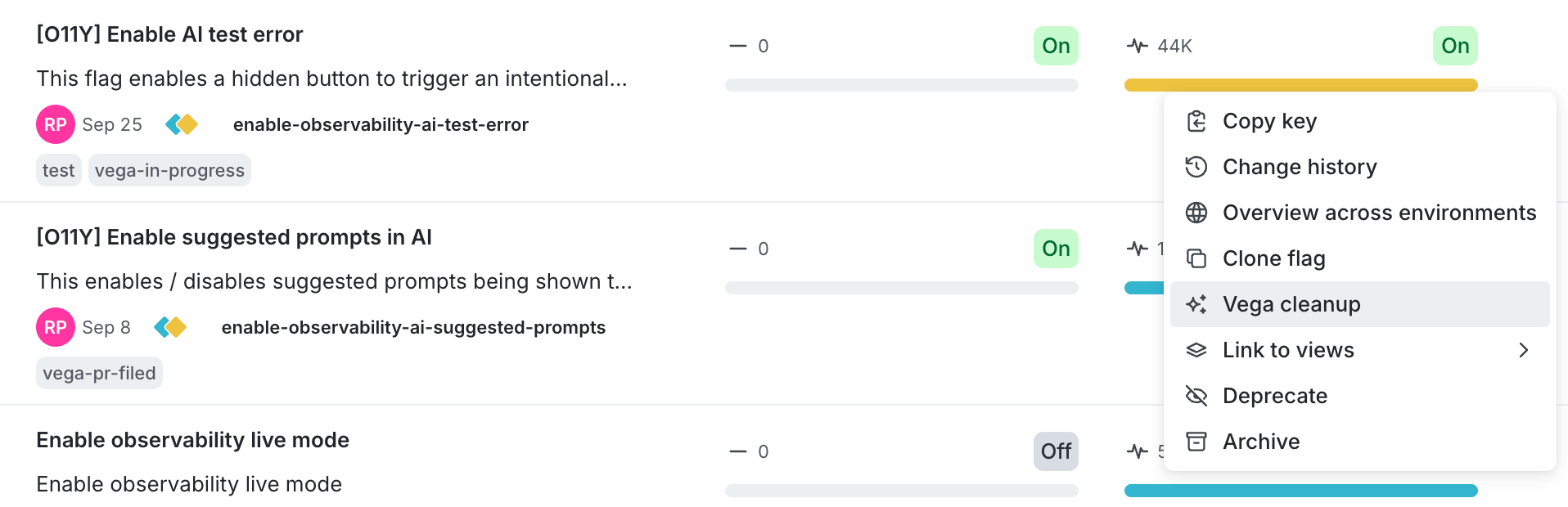The image size is (1568, 507).
Task: Click the vega-in-progress tag
Action: pos(169,170)
